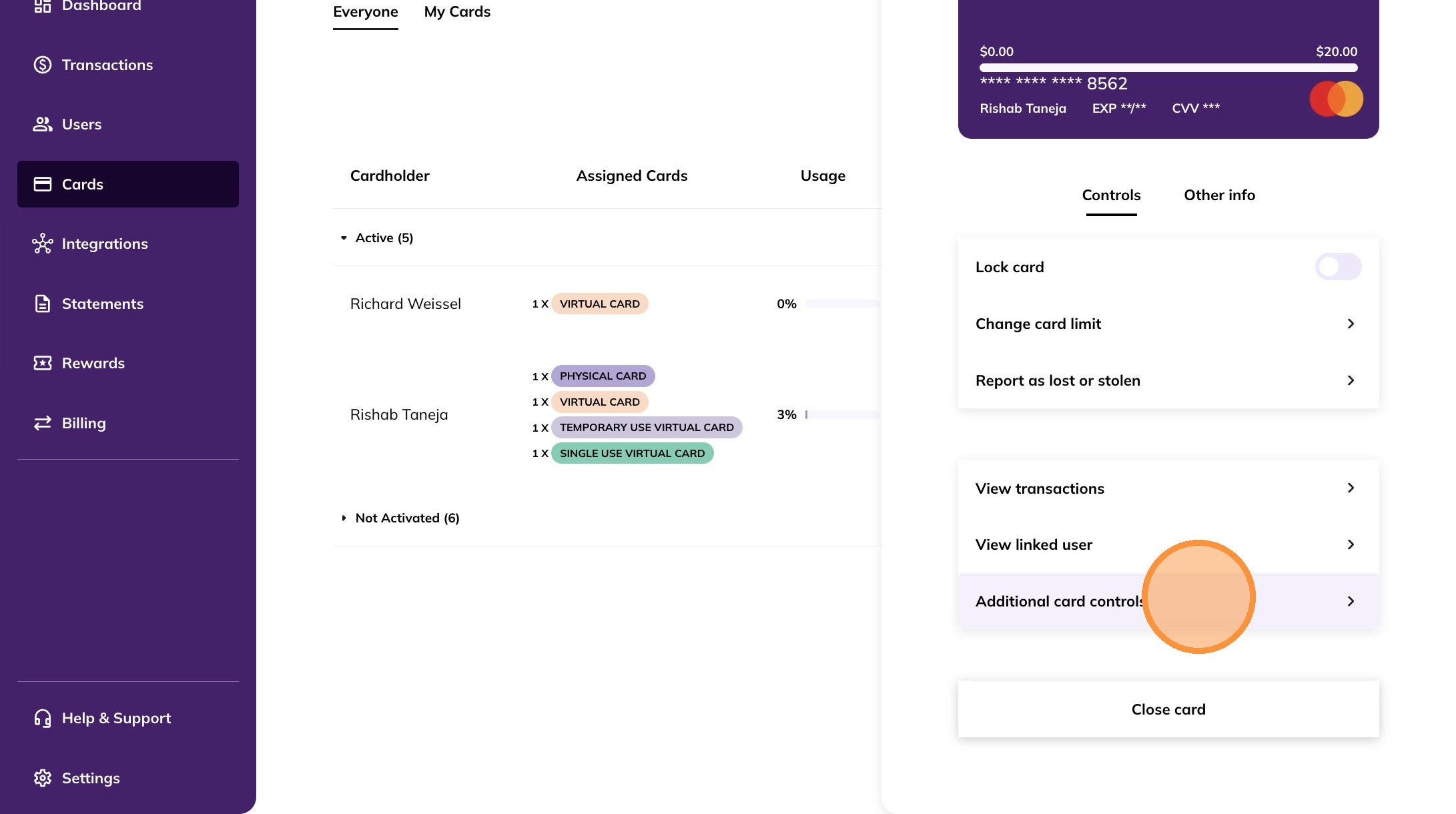Screen dimensions: 1456x814
Task: Open the Dashboard section
Action: point(101,6)
